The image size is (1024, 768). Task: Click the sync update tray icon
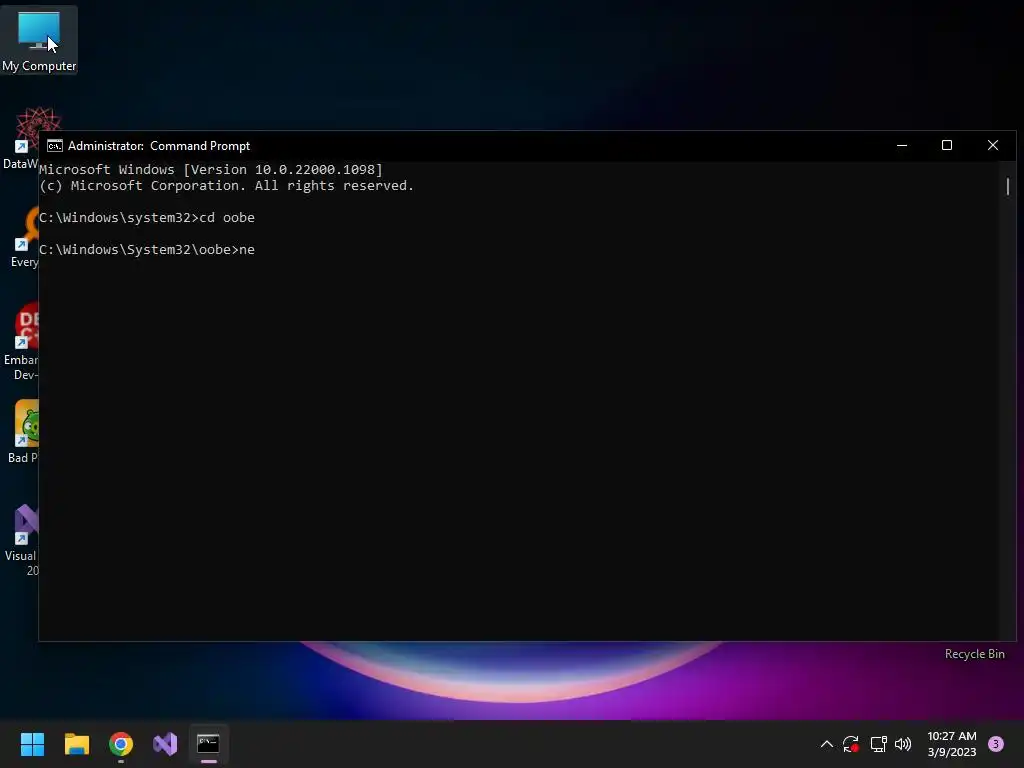[850, 744]
